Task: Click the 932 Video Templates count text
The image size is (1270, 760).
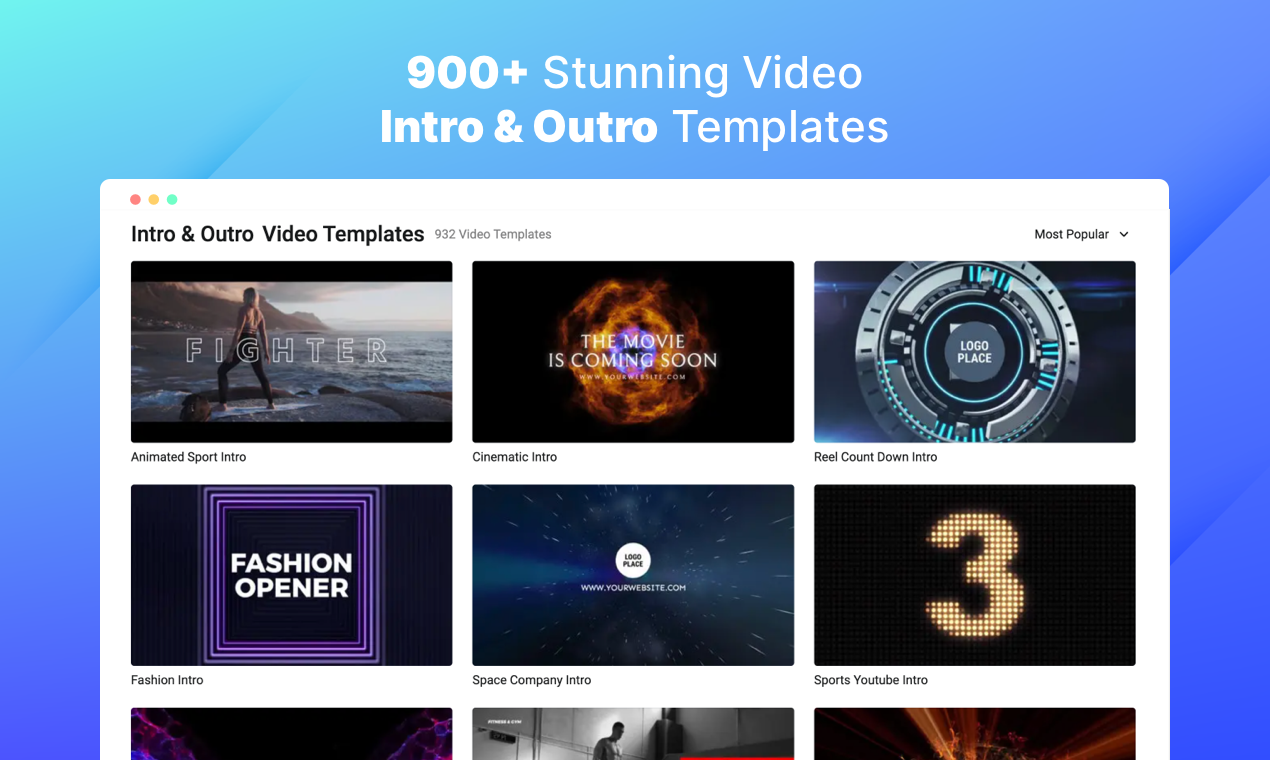Action: tap(493, 234)
